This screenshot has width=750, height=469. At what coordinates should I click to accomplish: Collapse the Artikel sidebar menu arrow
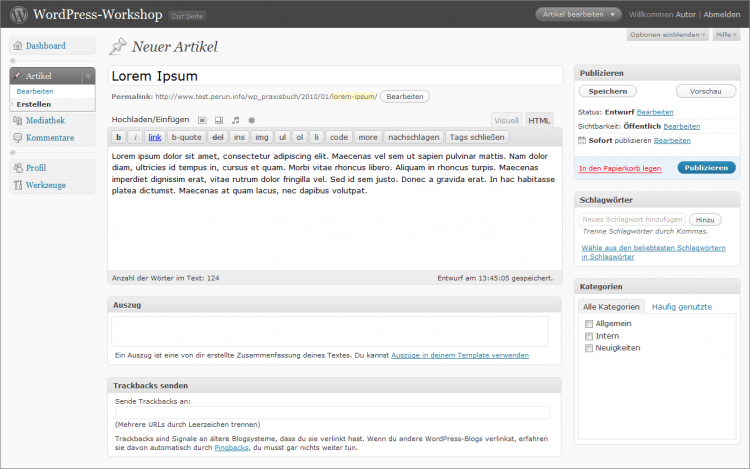coord(88,76)
